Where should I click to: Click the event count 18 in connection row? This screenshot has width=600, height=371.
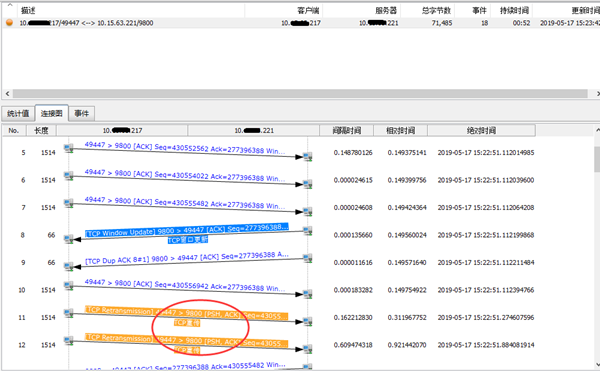484,23
